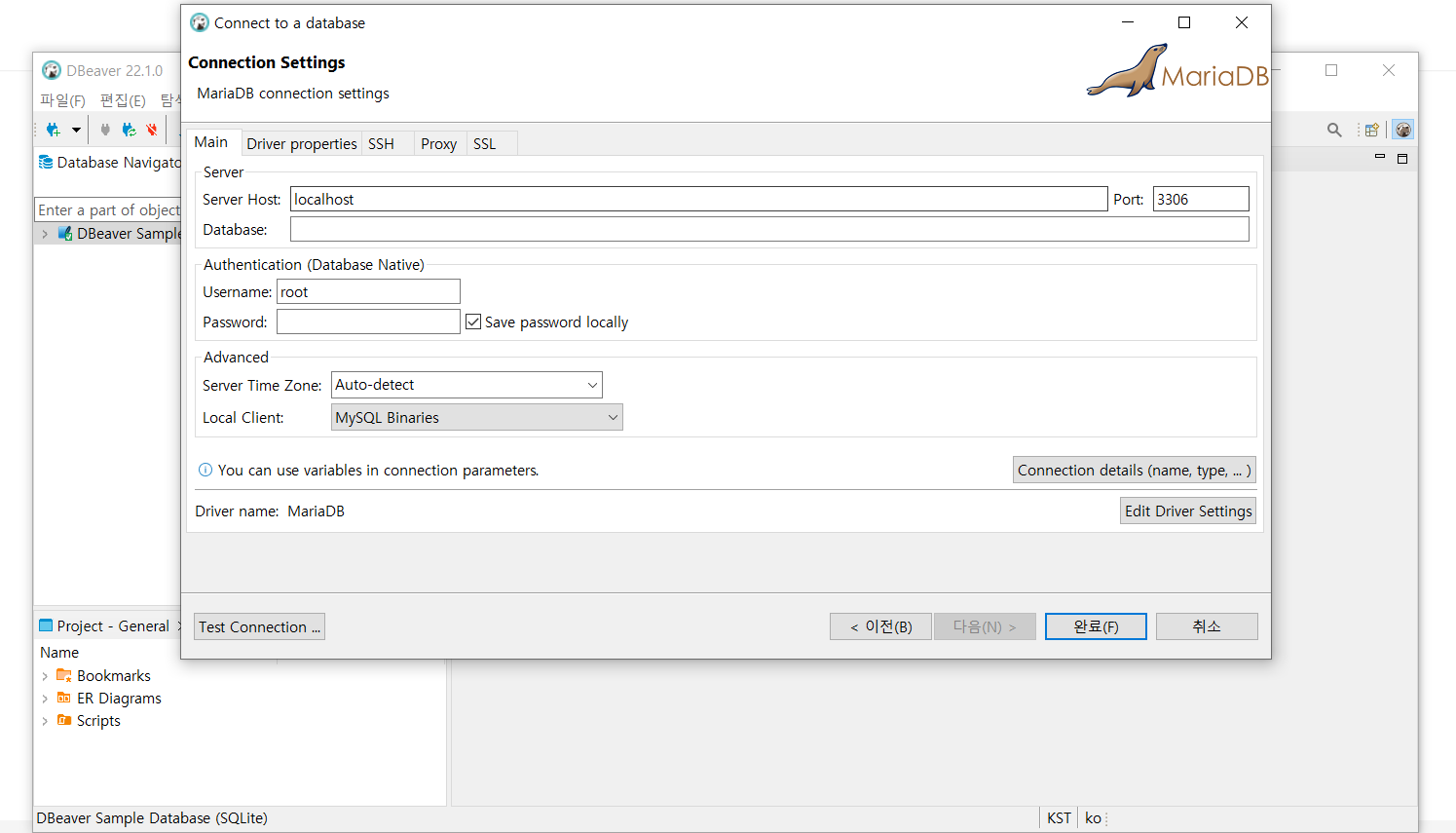Click the Bookmarks folder icon
1456x833 pixels.
pos(64,675)
